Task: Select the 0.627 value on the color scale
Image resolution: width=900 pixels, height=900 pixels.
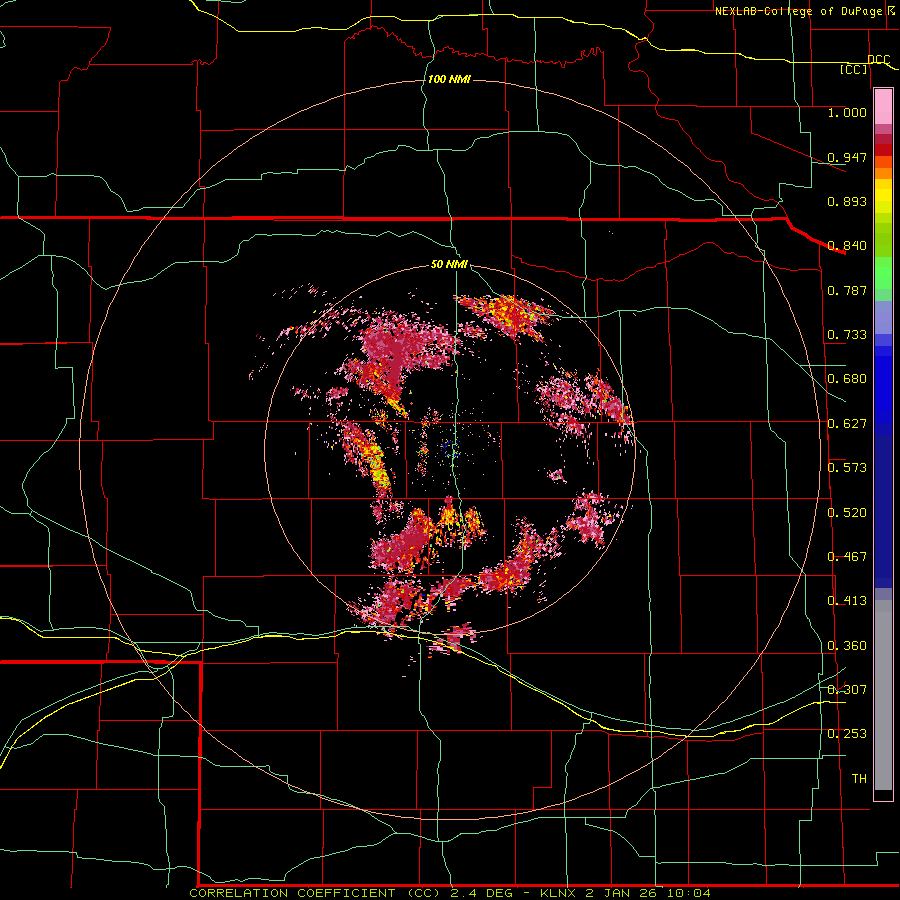Action: click(847, 424)
